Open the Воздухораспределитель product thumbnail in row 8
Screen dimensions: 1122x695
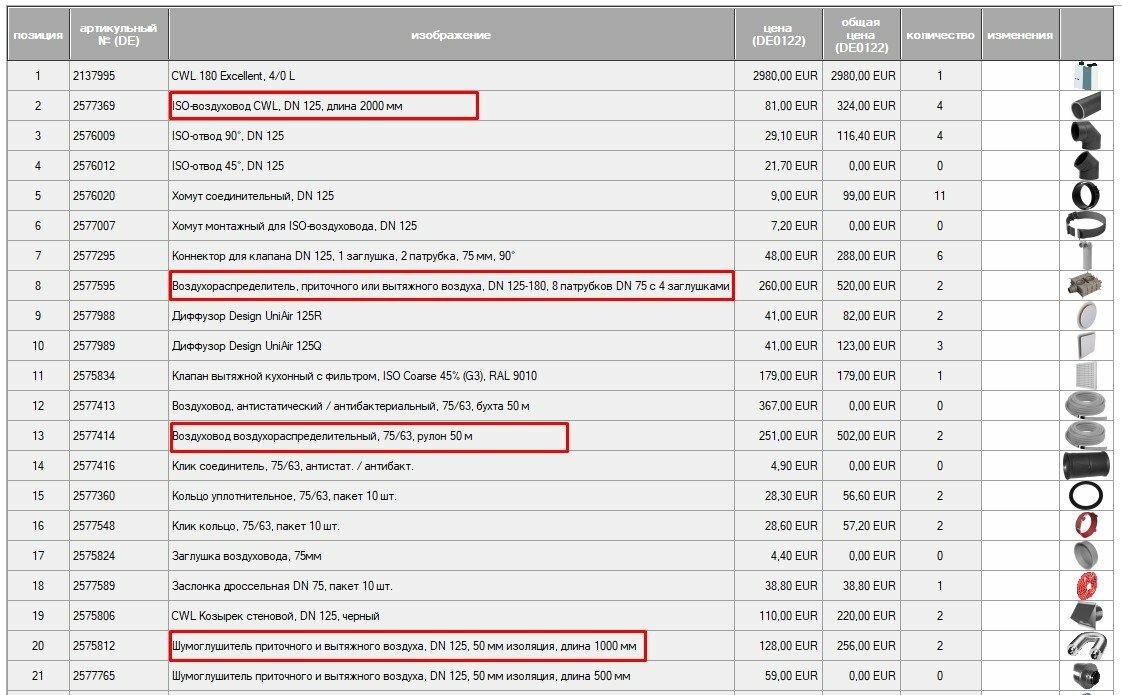click(x=1086, y=286)
